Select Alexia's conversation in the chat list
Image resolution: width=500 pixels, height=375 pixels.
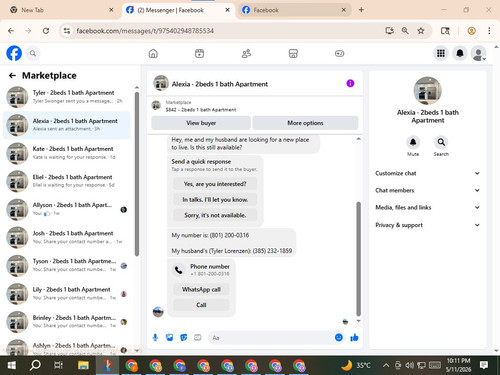click(x=67, y=125)
